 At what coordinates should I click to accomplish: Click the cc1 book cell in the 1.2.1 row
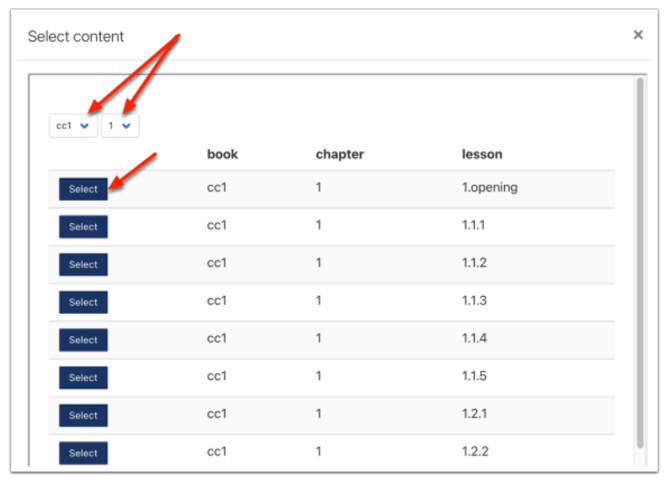click(217, 414)
